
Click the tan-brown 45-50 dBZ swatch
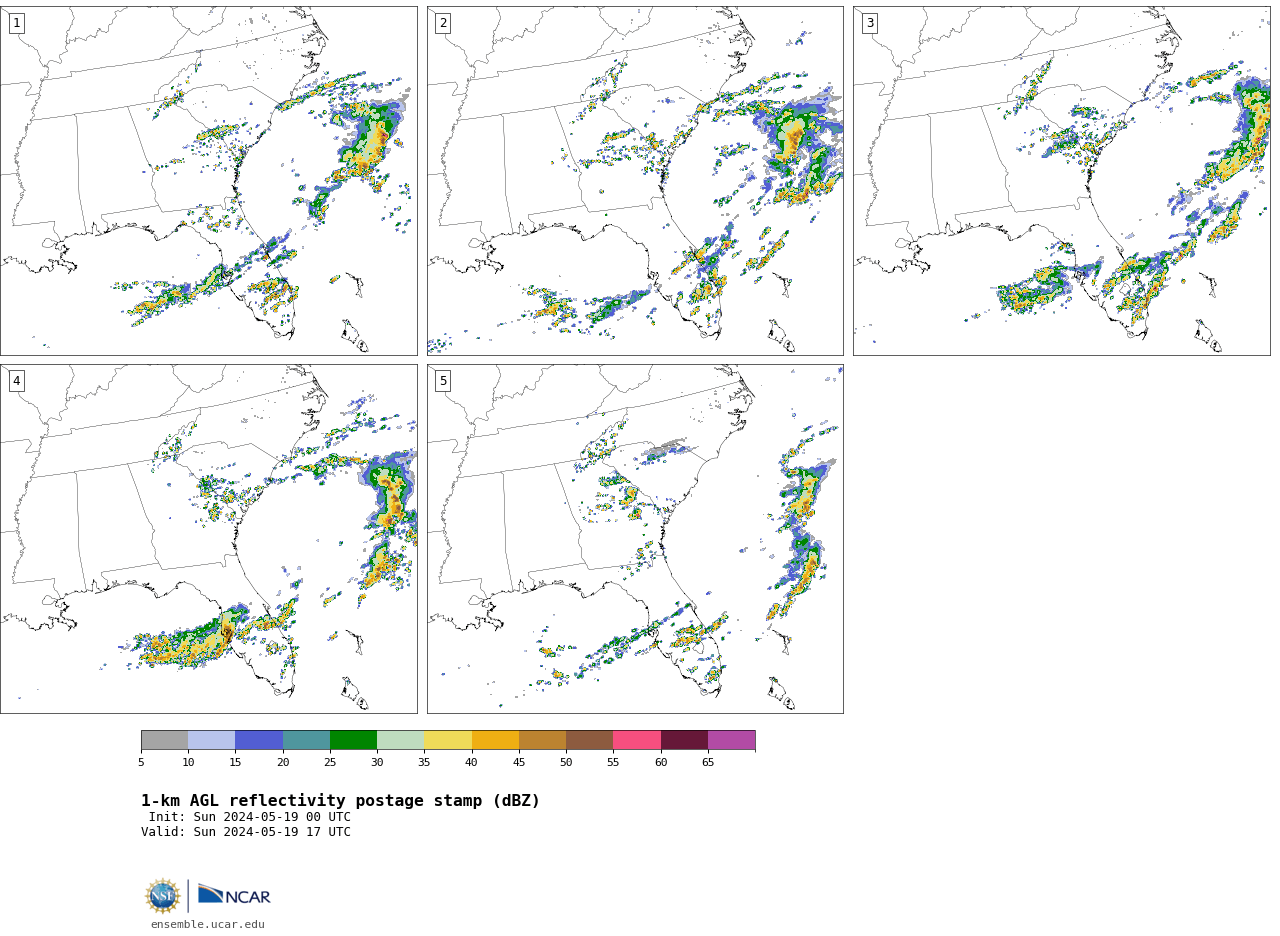tap(542, 740)
